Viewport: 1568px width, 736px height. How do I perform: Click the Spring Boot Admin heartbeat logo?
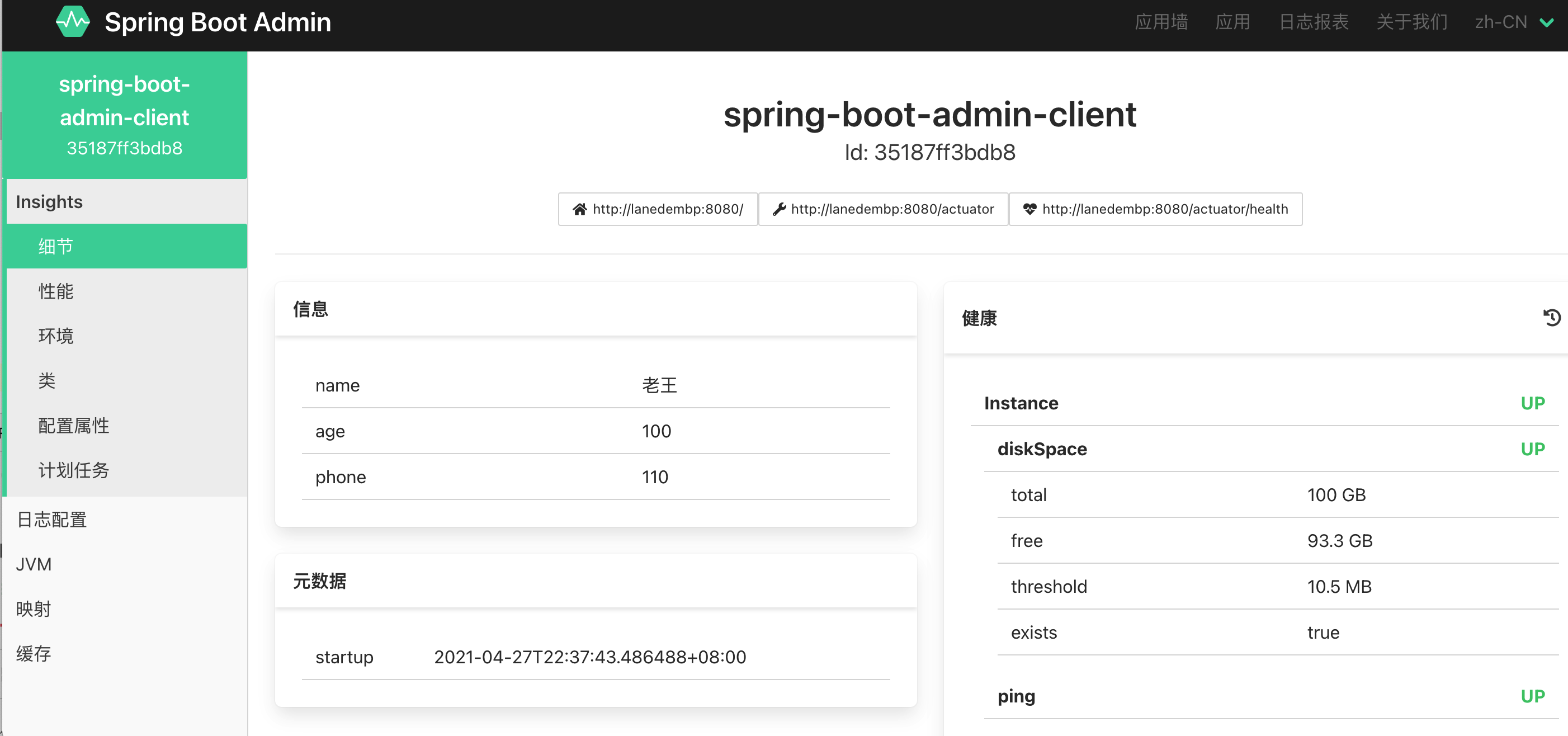pyautogui.click(x=73, y=22)
